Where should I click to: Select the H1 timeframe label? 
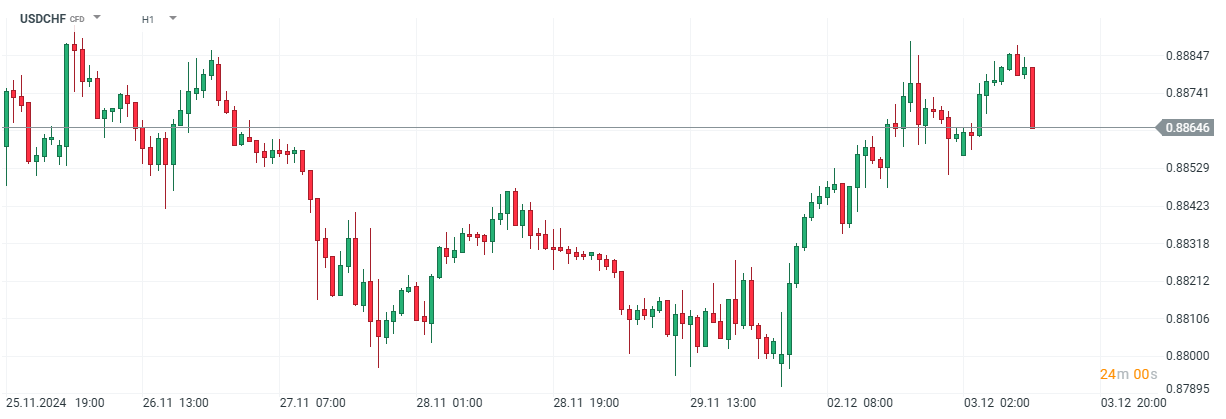tap(148, 19)
